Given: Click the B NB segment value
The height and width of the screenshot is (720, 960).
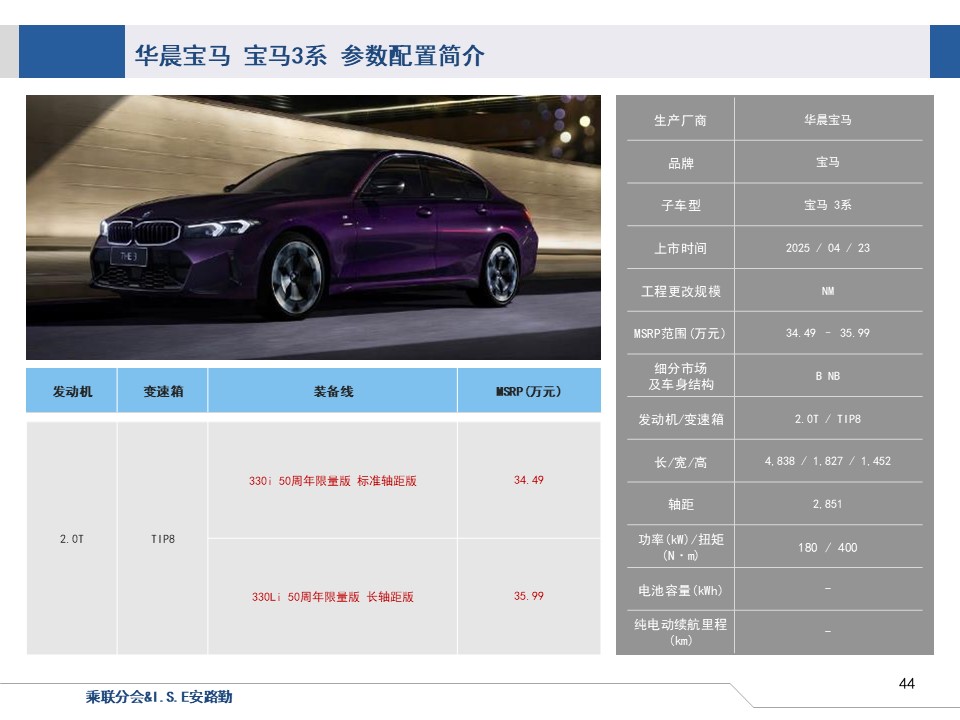Looking at the screenshot, I should (x=828, y=376).
